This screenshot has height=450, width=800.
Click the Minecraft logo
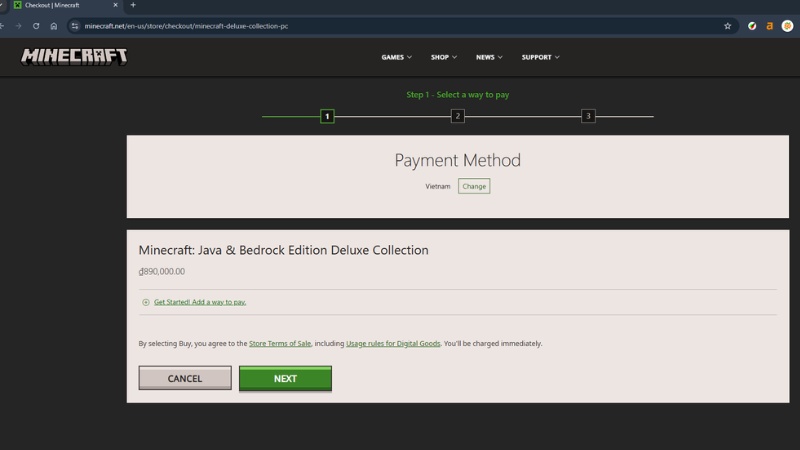pyautogui.click(x=74, y=56)
